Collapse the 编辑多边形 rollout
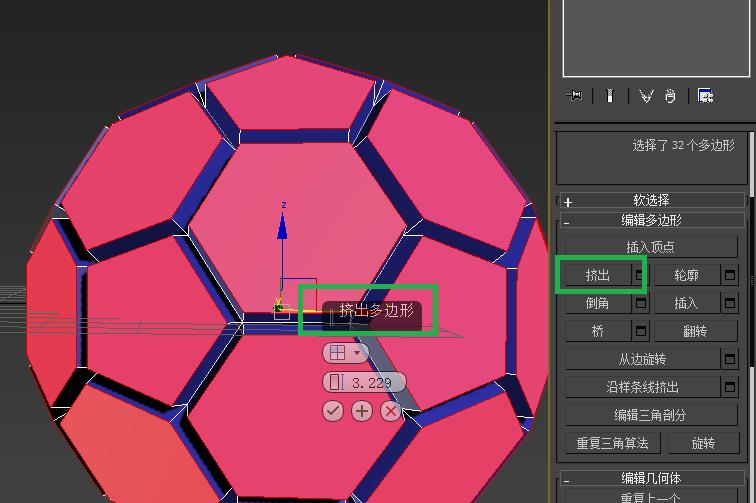 [x=652, y=221]
